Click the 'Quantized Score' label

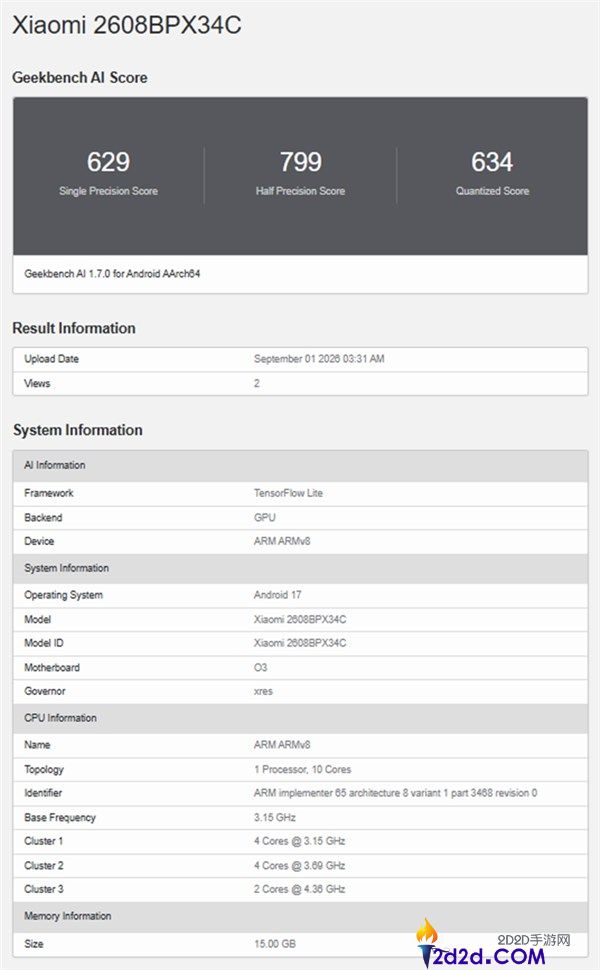click(x=492, y=191)
